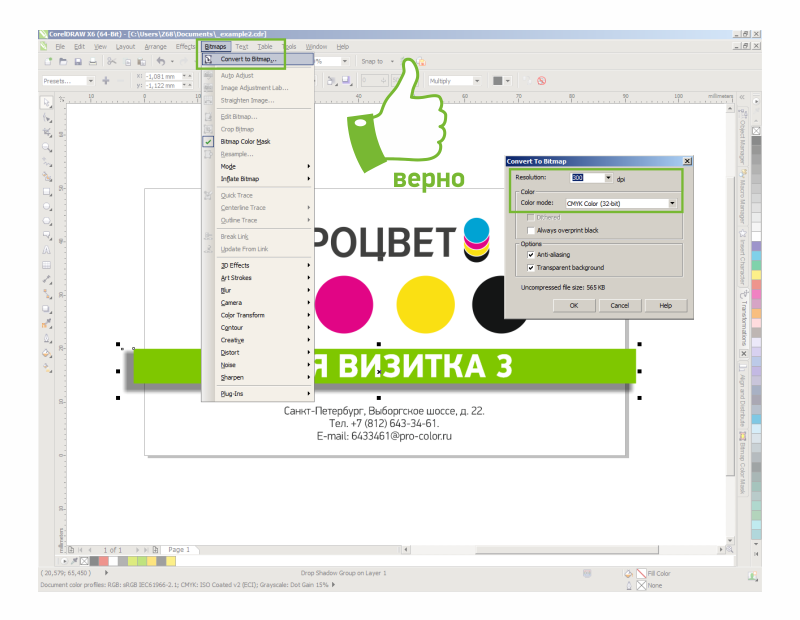Click the X position field
Viewport: 800px width, 620px height.
pyautogui.click(x=165, y=76)
